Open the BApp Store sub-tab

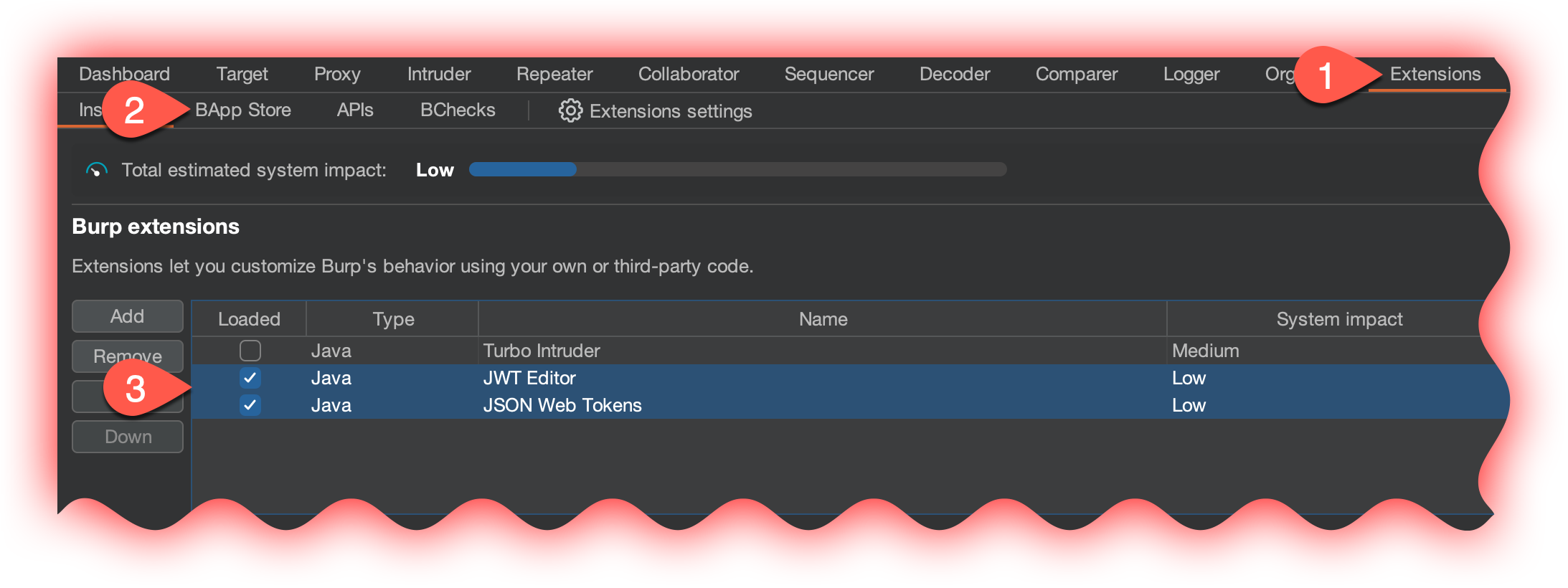pyautogui.click(x=243, y=110)
